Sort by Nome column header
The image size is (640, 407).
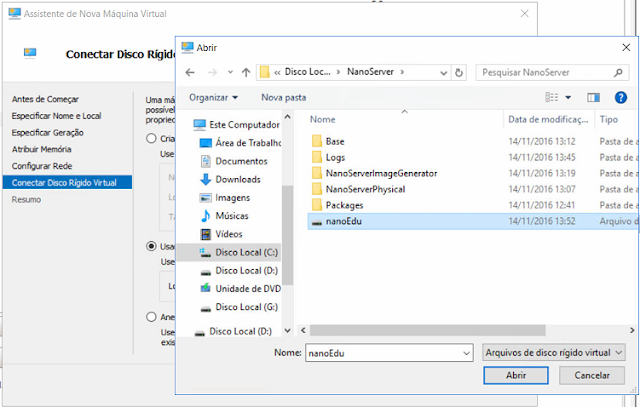click(322, 120)
